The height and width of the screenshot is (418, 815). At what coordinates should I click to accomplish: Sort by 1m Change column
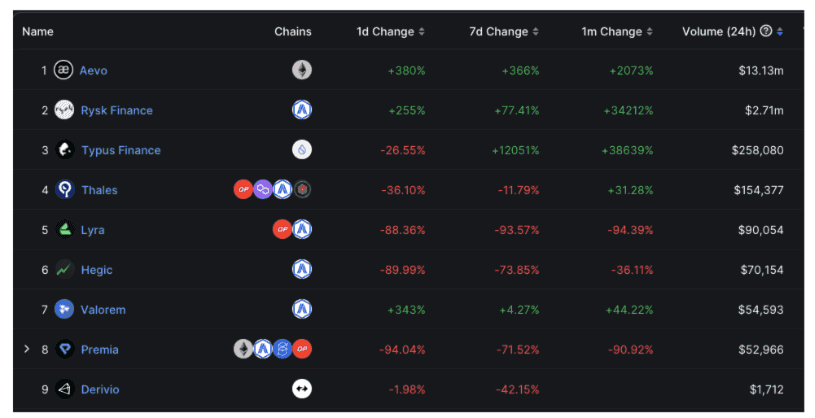[617, 32]
